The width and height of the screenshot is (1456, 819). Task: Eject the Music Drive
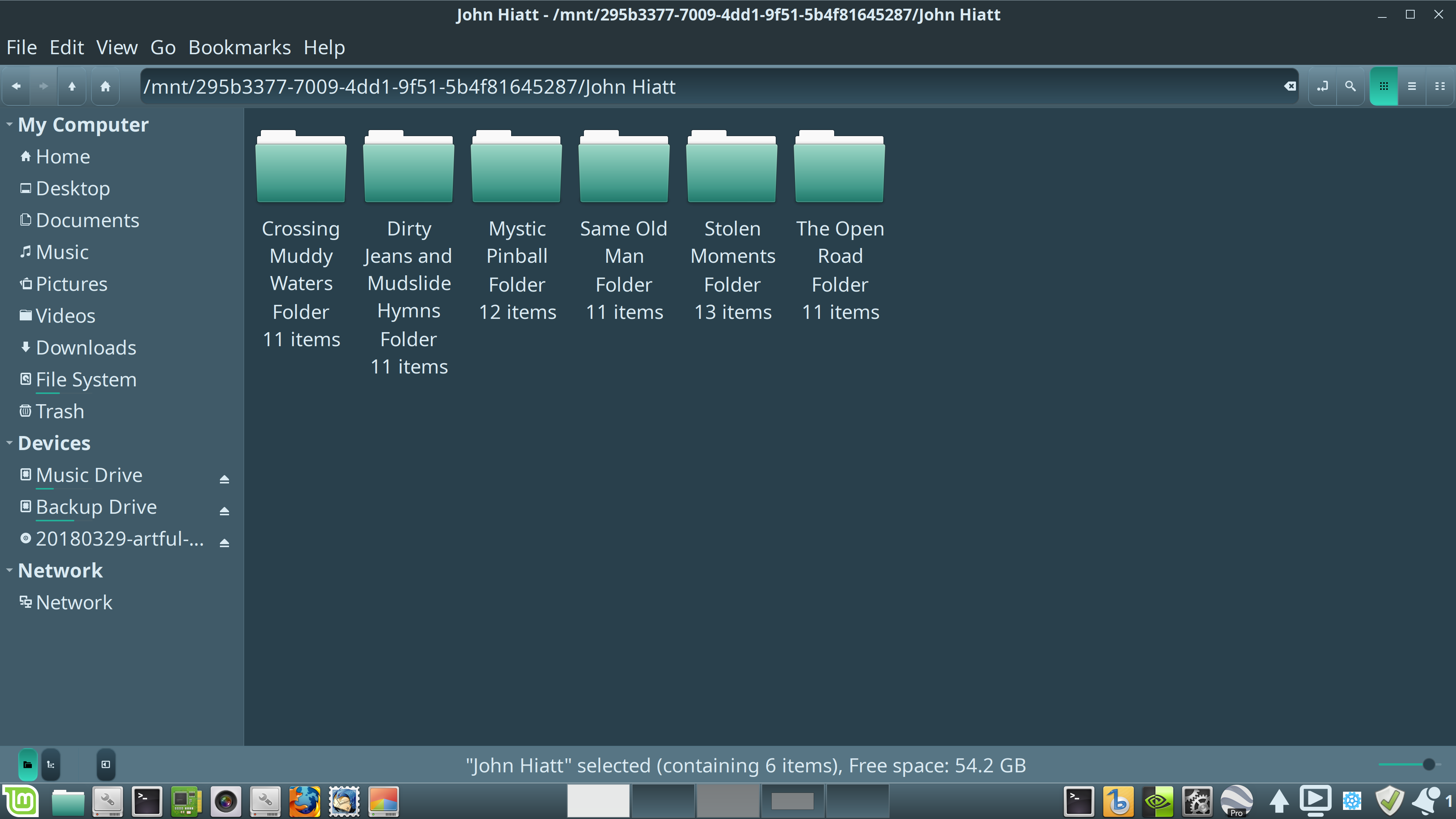(x=224, y=479)
